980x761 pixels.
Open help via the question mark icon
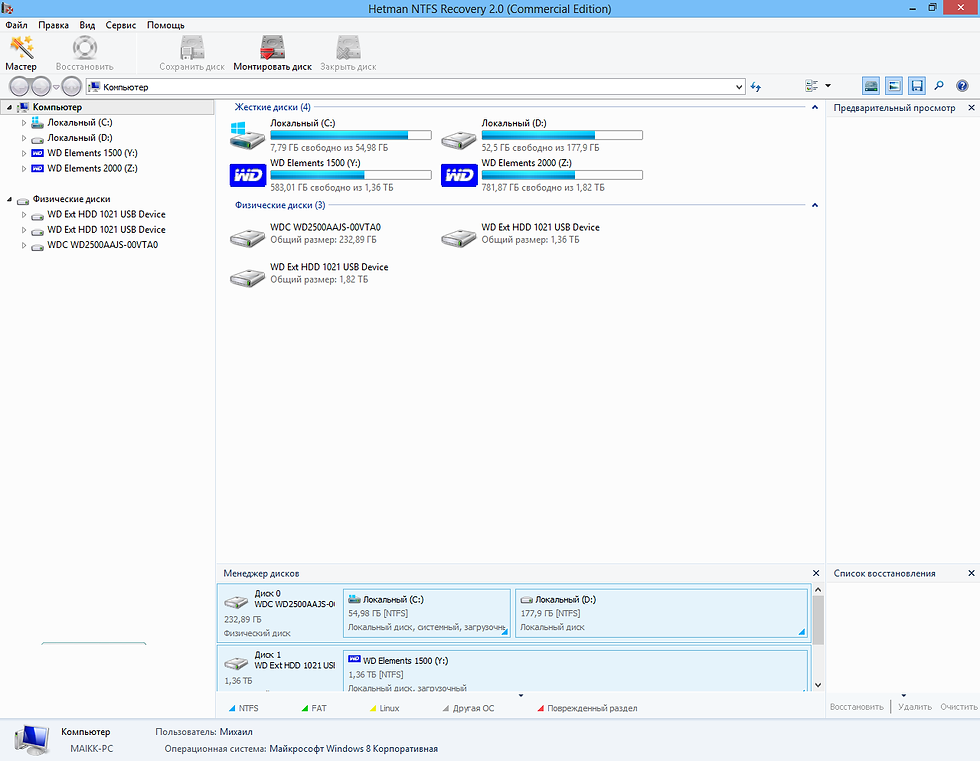[962, 86]
